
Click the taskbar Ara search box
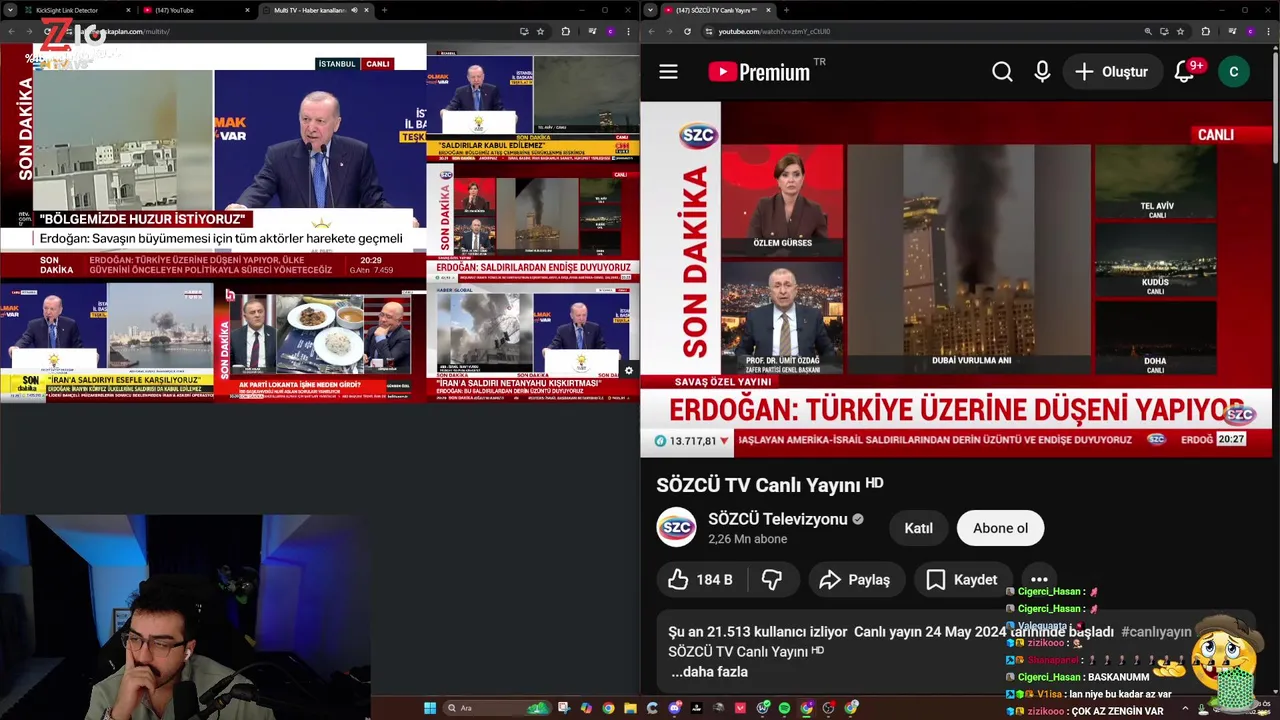[x=497, y=708]
